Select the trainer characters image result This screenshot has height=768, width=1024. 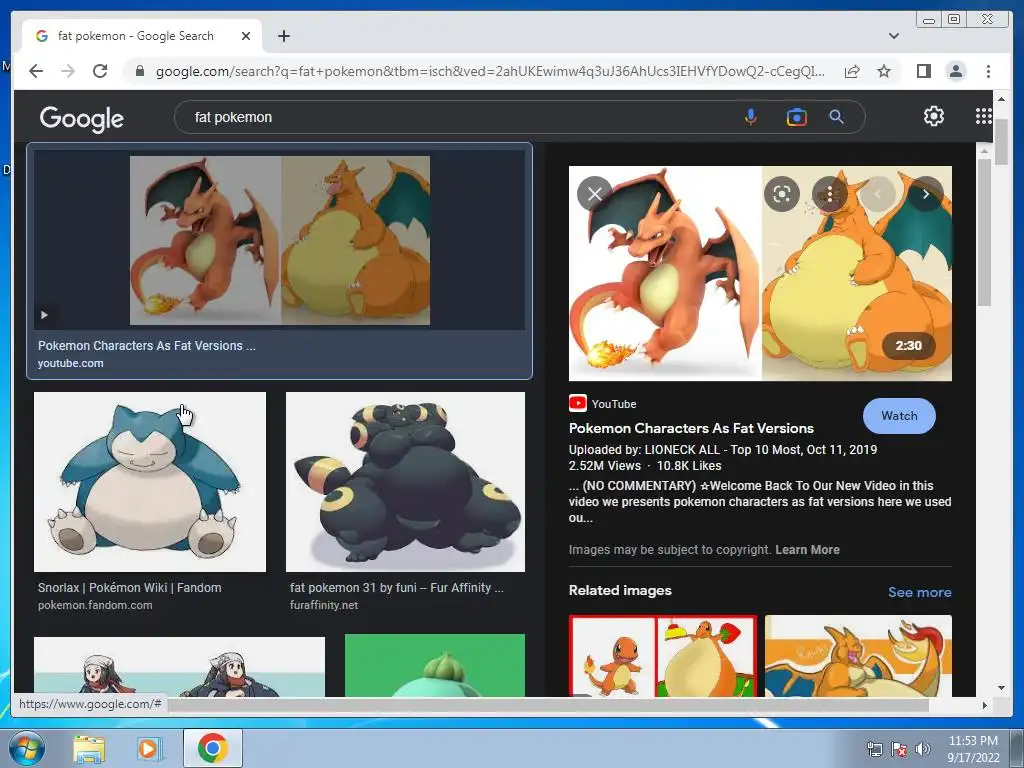click(179, 667)
